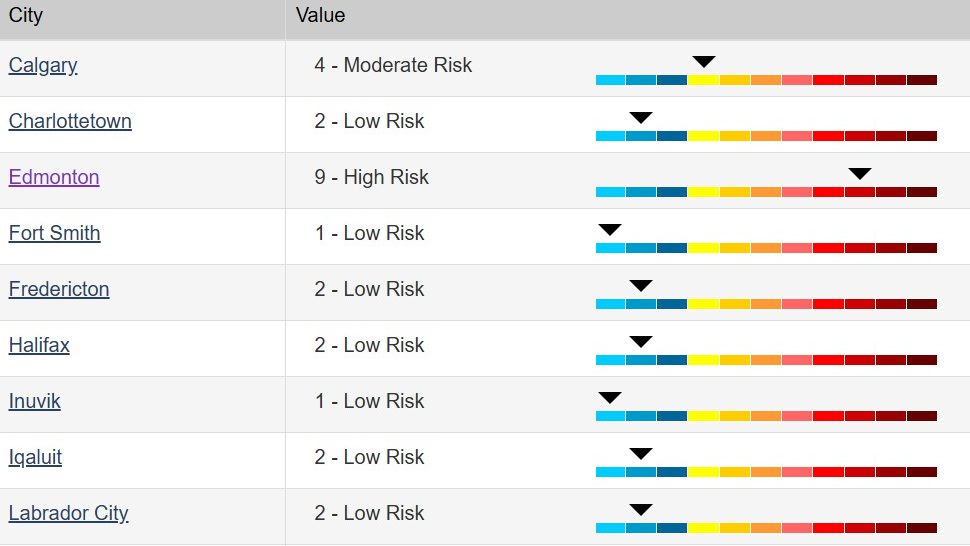Viewport: 970px width, 546px height.
Task: Open the Fredericton city link
Action: 59,290
